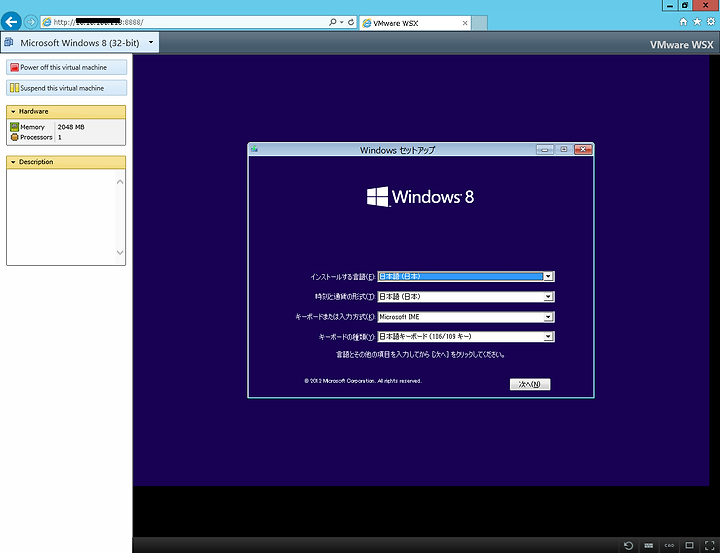The height and width of the screenshot is (553, 720).
Task: Select the Processors count value 1
Action: (x=60, y=137)
